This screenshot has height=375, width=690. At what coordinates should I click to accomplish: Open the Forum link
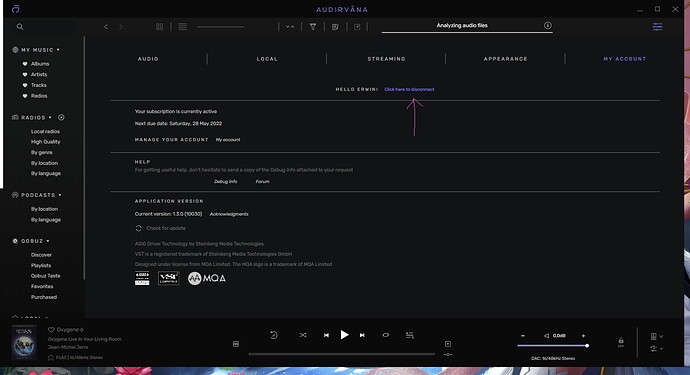click(262, 181)
